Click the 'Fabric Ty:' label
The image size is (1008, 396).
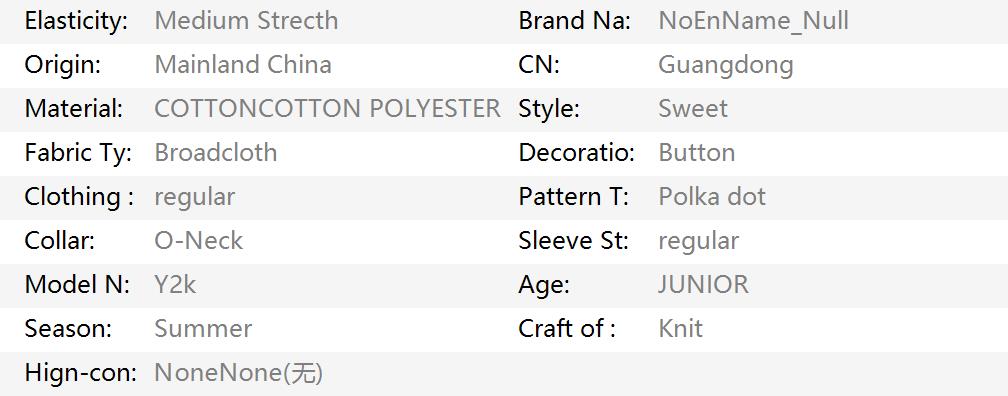78,154
